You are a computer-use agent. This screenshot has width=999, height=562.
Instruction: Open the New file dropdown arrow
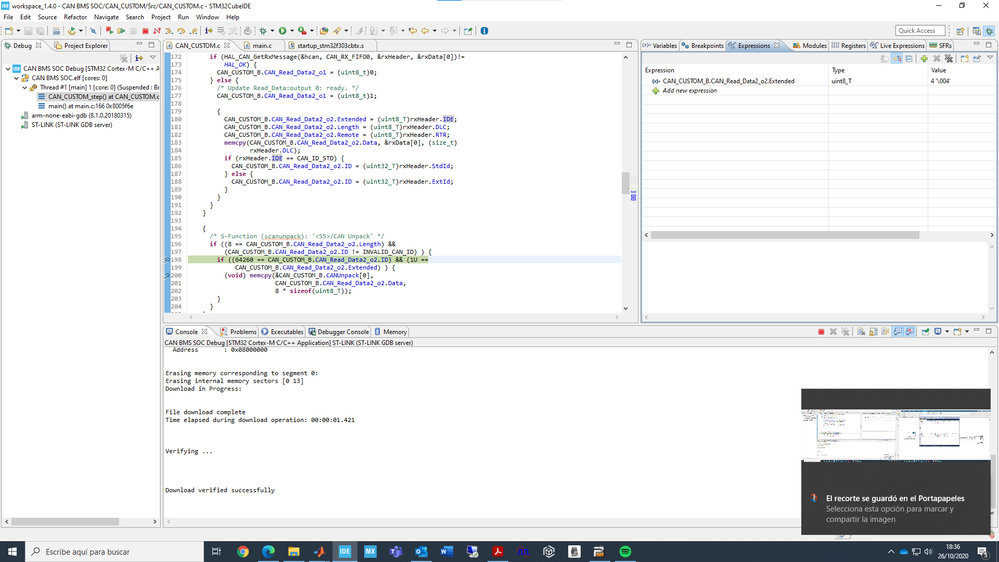(18, 31)
